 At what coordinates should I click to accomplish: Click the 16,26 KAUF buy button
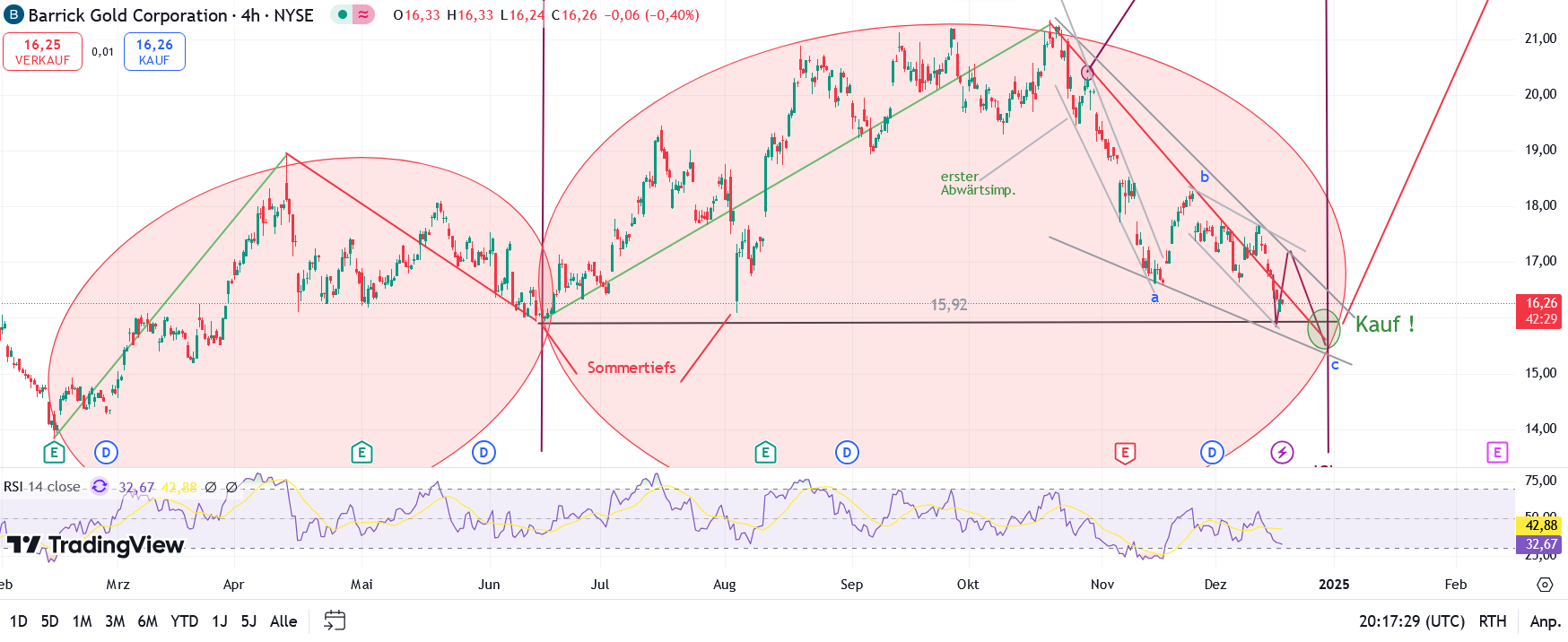point(154,51)
